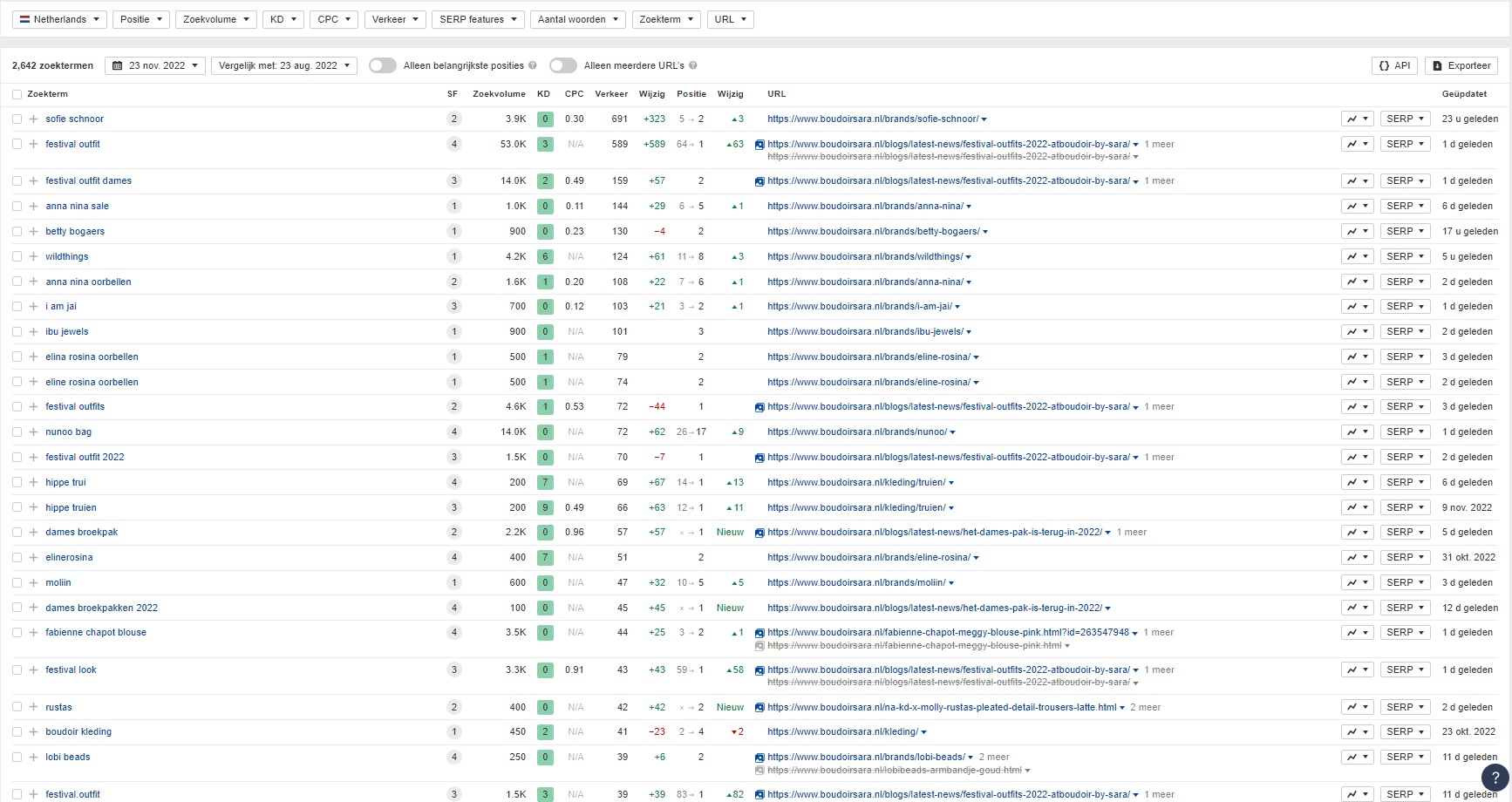Viewport: 1512px width, 802px height.
Task: Open the boudoirsara brands/nunoo URL link
Action: (857, 432)
